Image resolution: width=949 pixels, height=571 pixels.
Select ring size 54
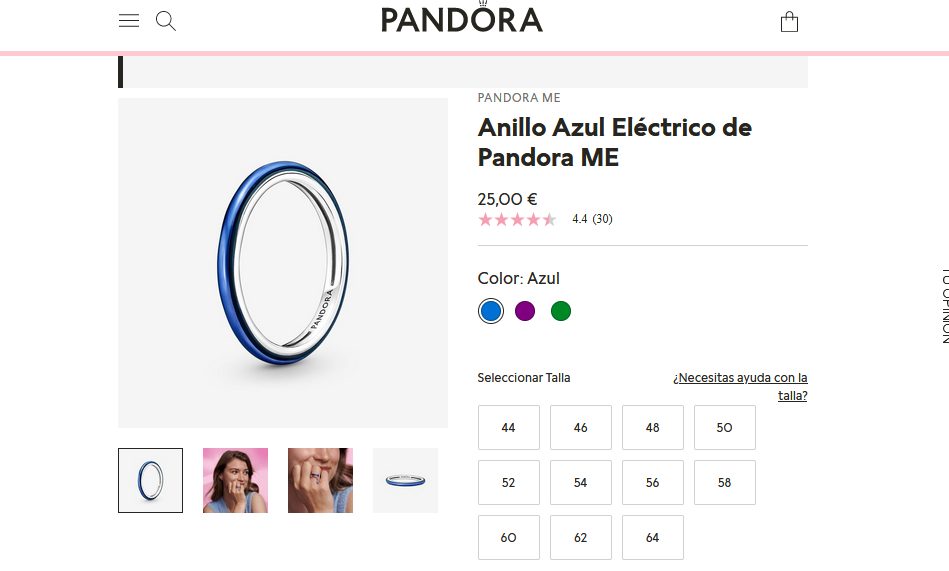click(580, 483)
